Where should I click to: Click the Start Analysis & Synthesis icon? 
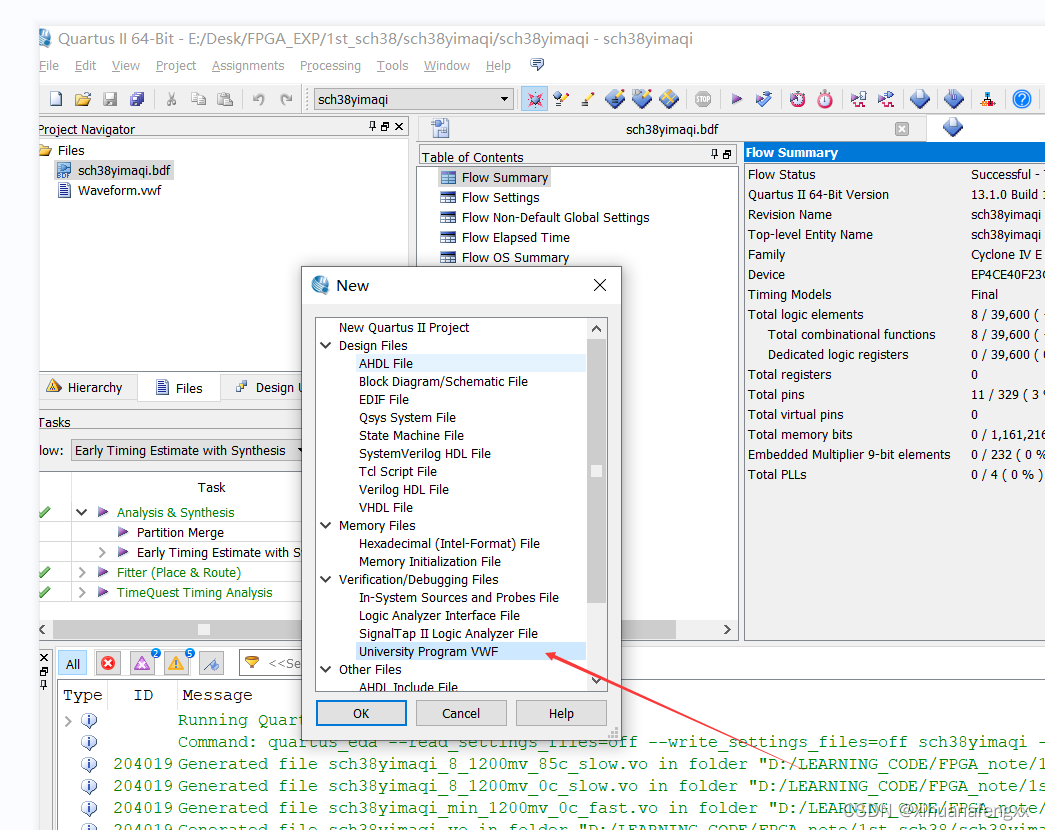tap(764, 99)
